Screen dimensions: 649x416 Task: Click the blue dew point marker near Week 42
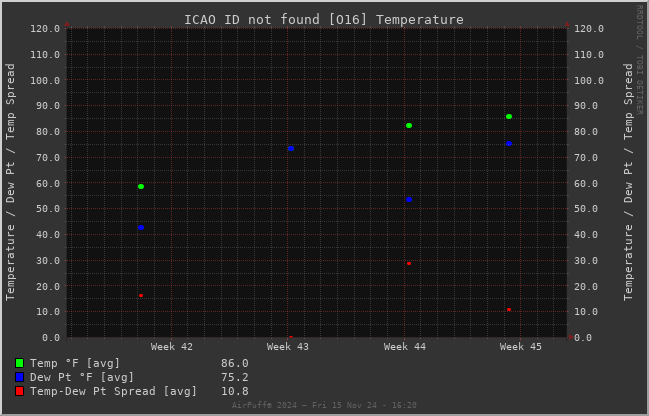tap(141, 228)
